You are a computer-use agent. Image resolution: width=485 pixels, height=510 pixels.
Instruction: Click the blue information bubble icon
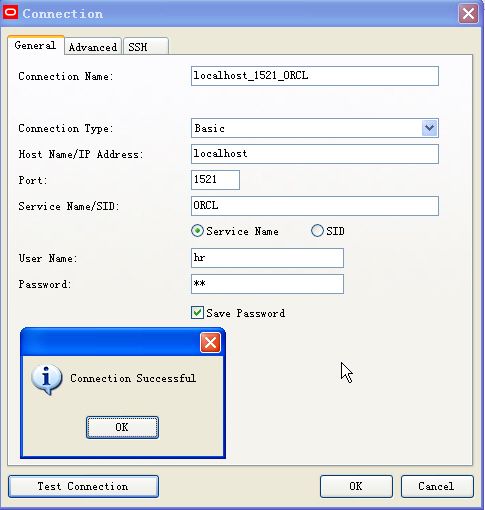(46, 379)
